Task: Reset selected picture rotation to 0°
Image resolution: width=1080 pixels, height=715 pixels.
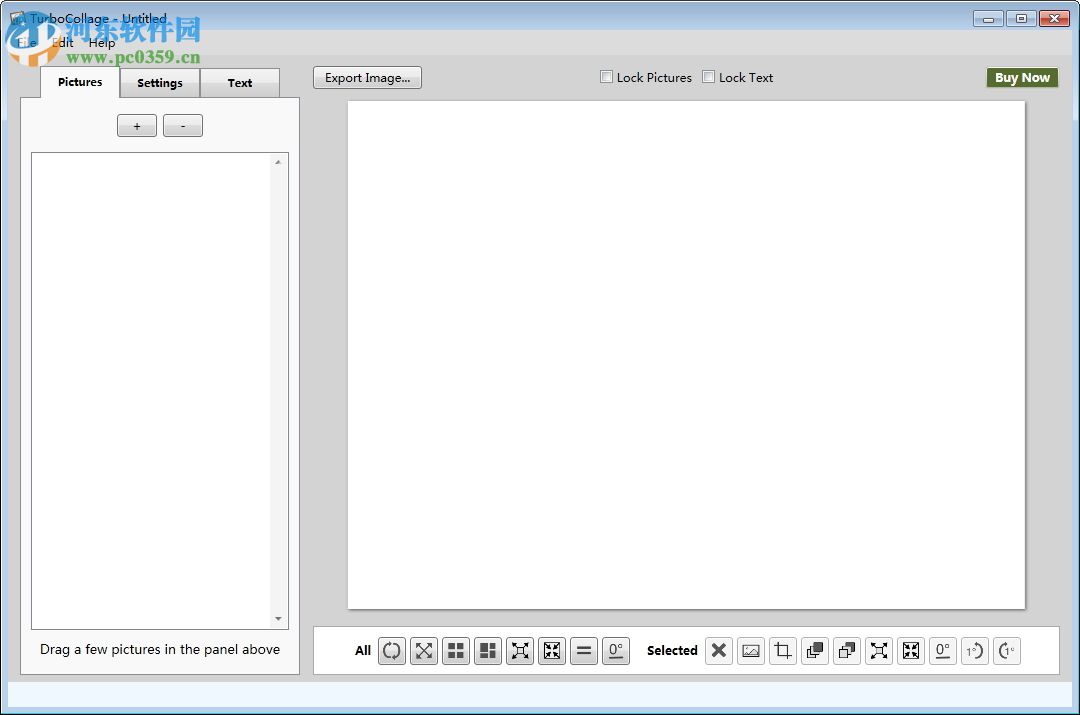Action: tap(943, 650)
